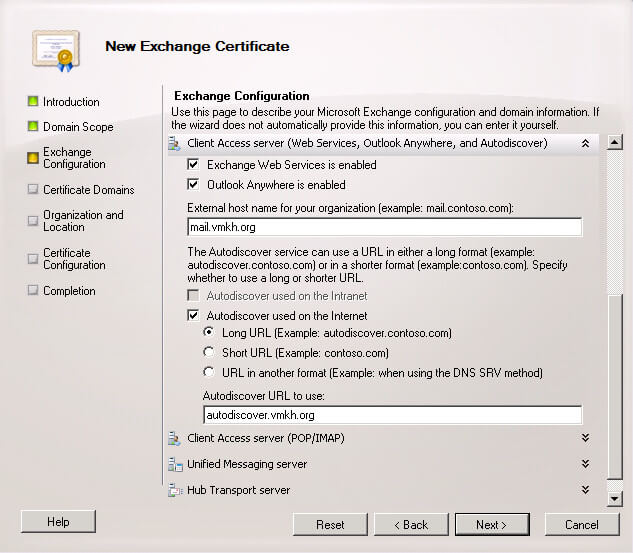Click the Domain Scope wizard step label
Viewport: 633px width, 553px height.
(x=78, y=127)
